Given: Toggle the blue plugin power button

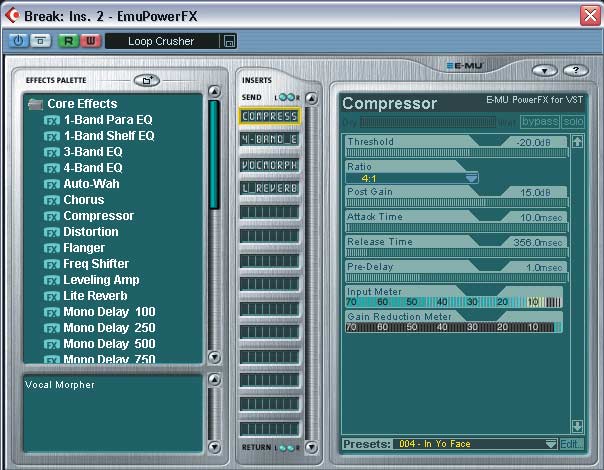Looking at the screenshot, I should click(19, 41).
